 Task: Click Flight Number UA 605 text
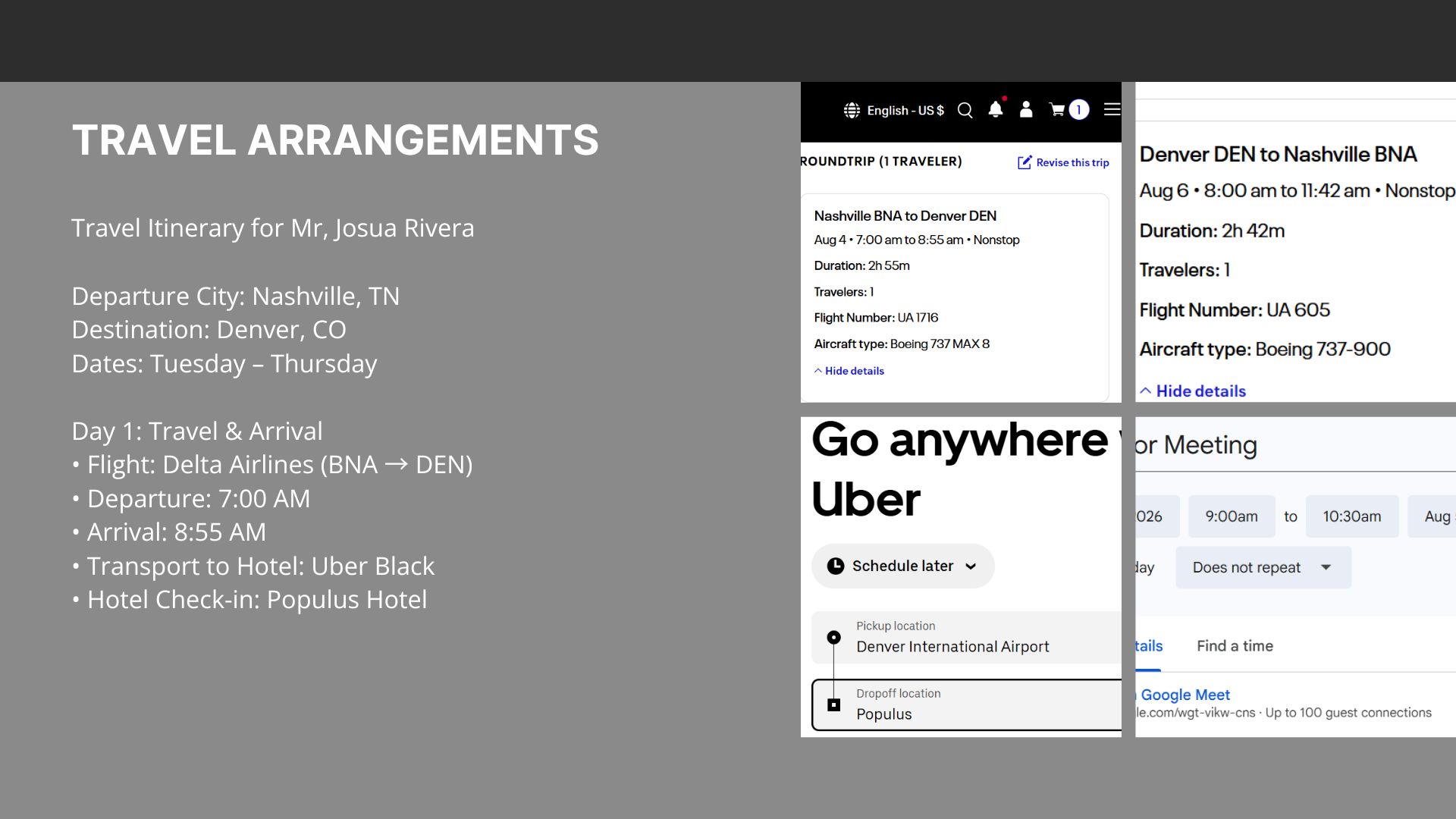pyautogui.click(x=1235, y=310)
